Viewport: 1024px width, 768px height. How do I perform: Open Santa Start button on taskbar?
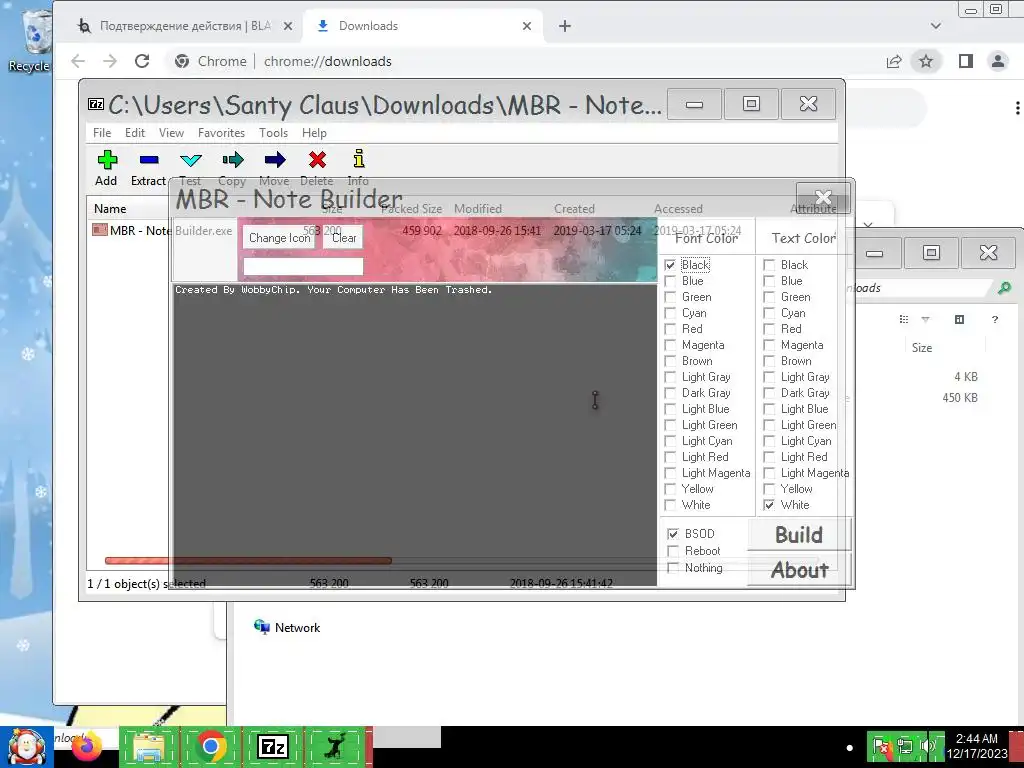click(27, 746)
